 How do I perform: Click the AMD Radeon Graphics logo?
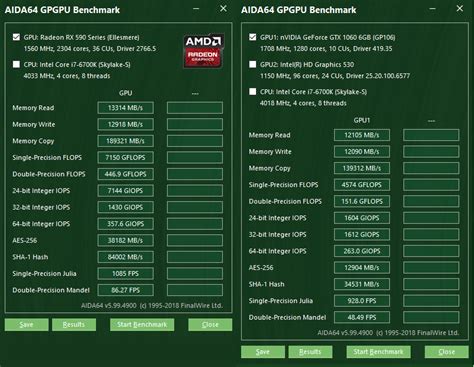(203, 50)
